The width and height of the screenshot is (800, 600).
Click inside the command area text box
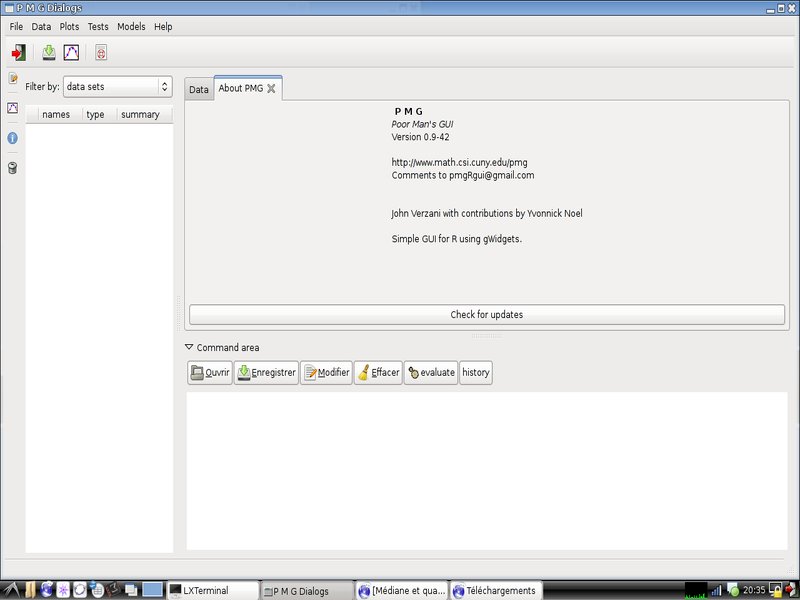[x=486, y=470]
